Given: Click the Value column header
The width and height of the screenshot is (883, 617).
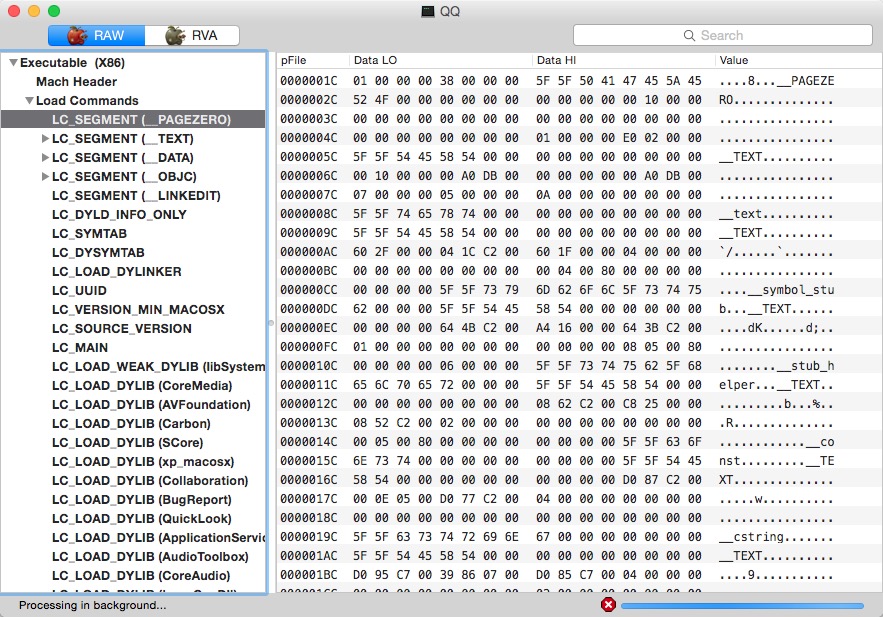Looking at the screenshot, I should pyautogui.click(x=798, y=60).
